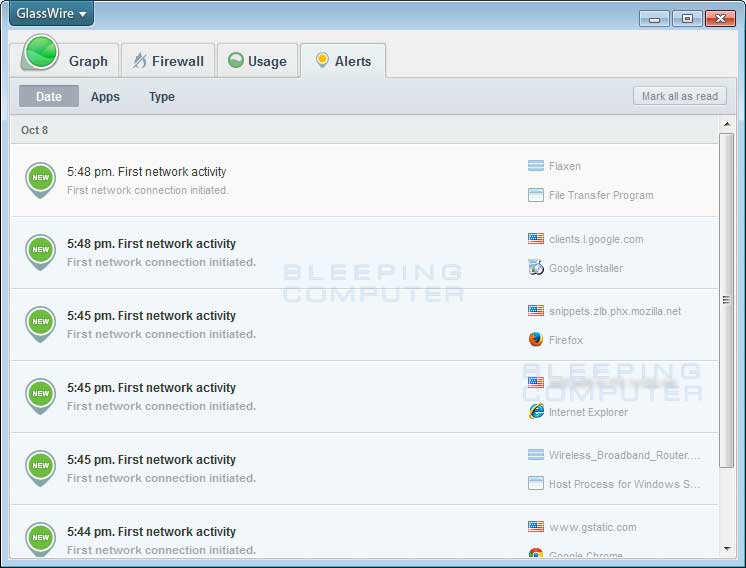Group alerts by Type
746x568 pixels.
point(162,97)
